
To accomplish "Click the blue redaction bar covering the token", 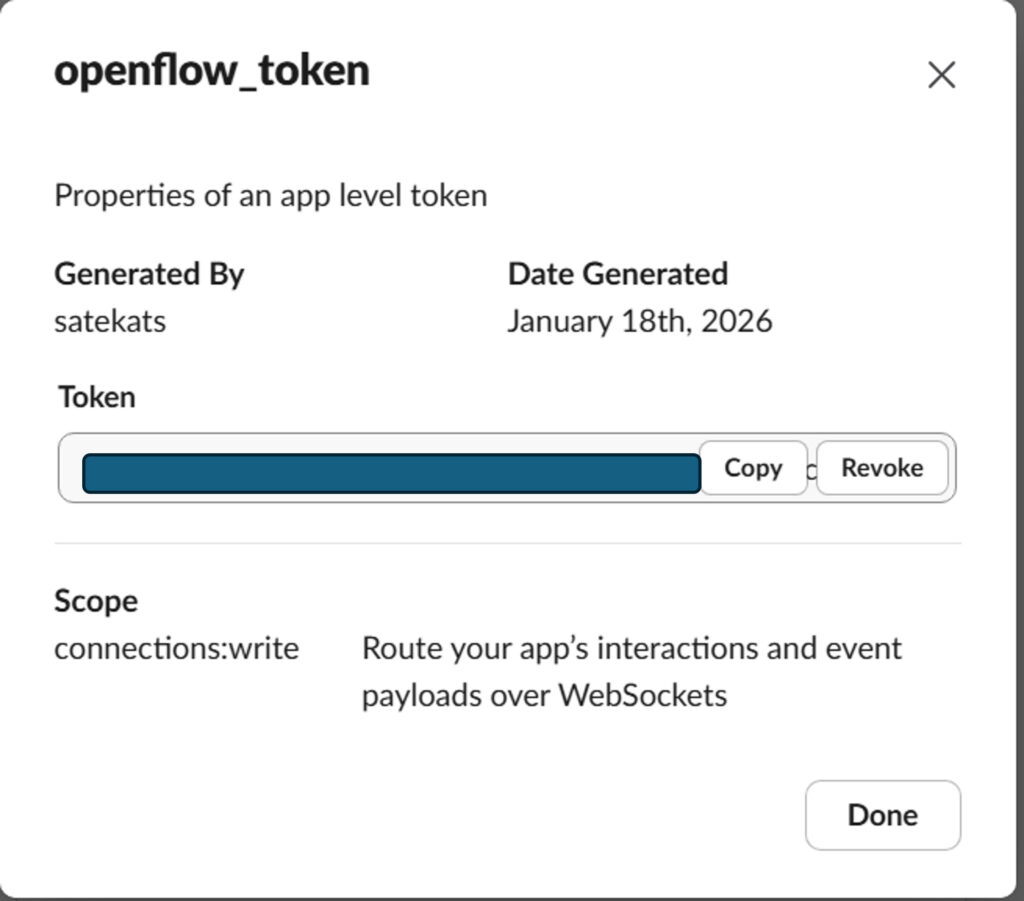I will pos(390,473).
